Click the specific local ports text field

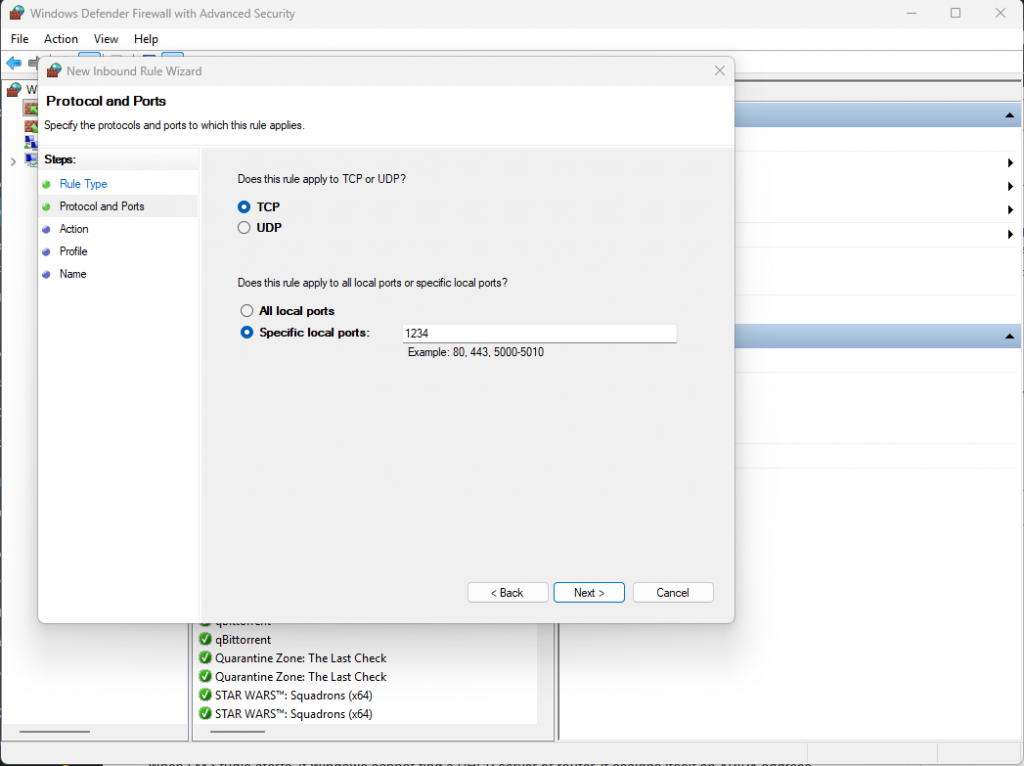coord(539,334)
